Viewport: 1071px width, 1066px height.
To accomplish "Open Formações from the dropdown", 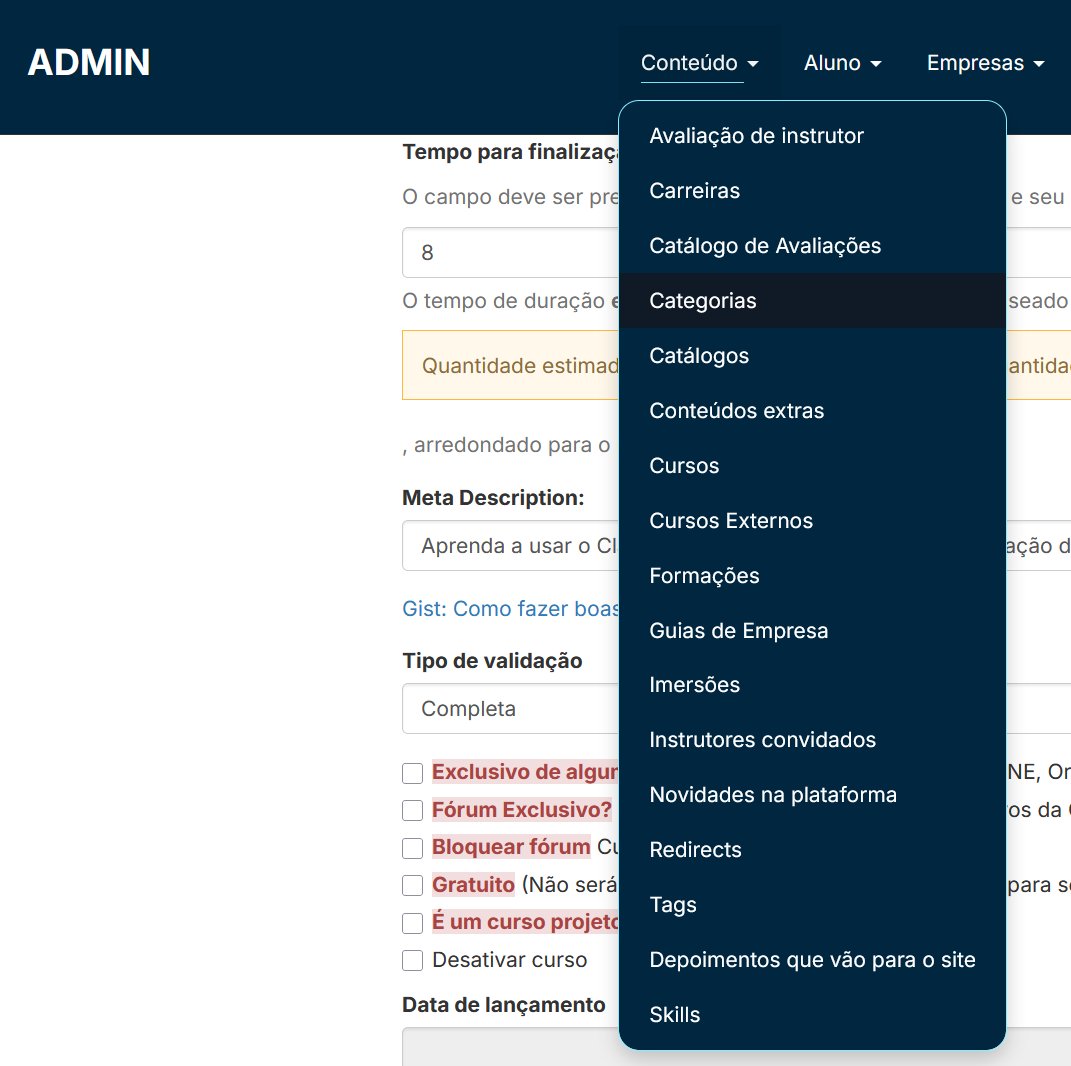I will click(811, 576).
